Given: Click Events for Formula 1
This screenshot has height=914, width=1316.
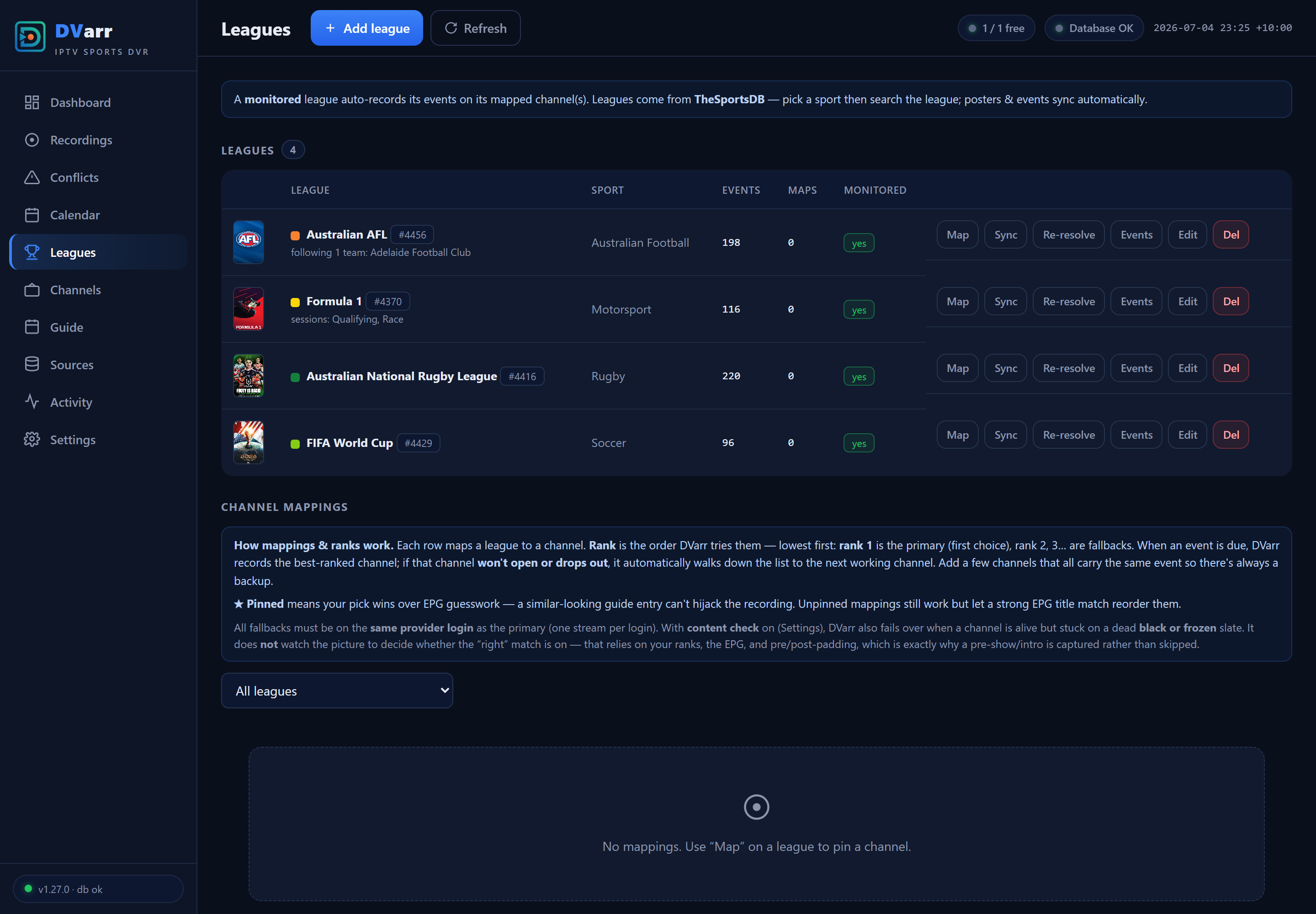Looking at the screenshot, I should (1136, 301).
